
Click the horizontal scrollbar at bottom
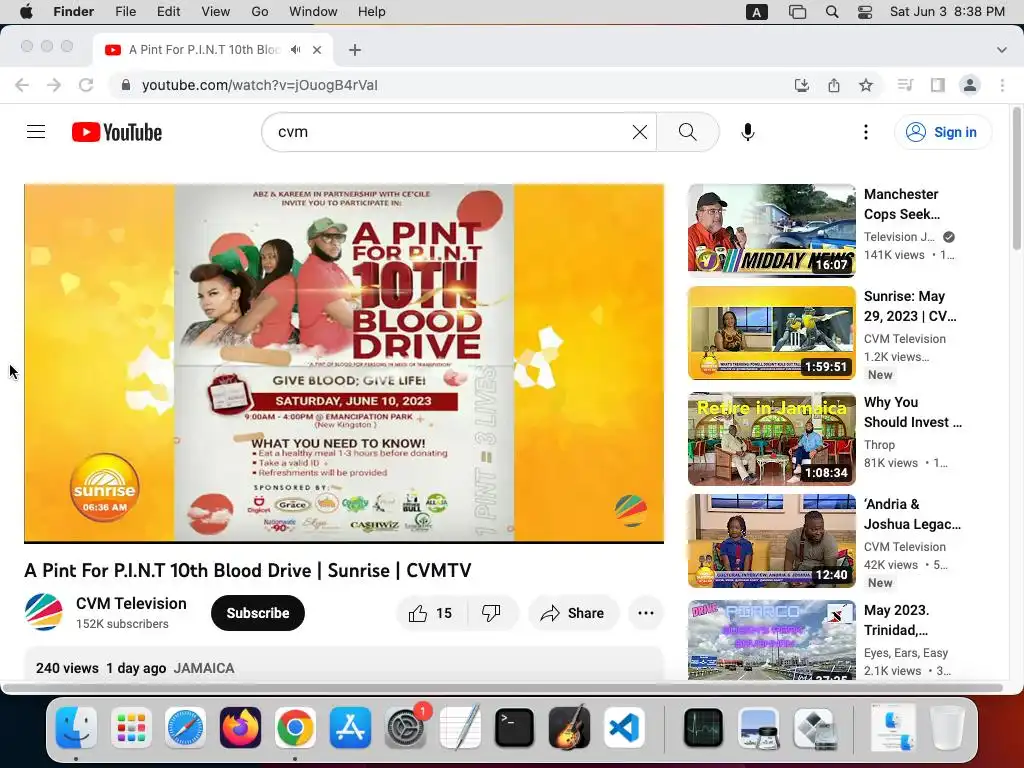(503, 688)
